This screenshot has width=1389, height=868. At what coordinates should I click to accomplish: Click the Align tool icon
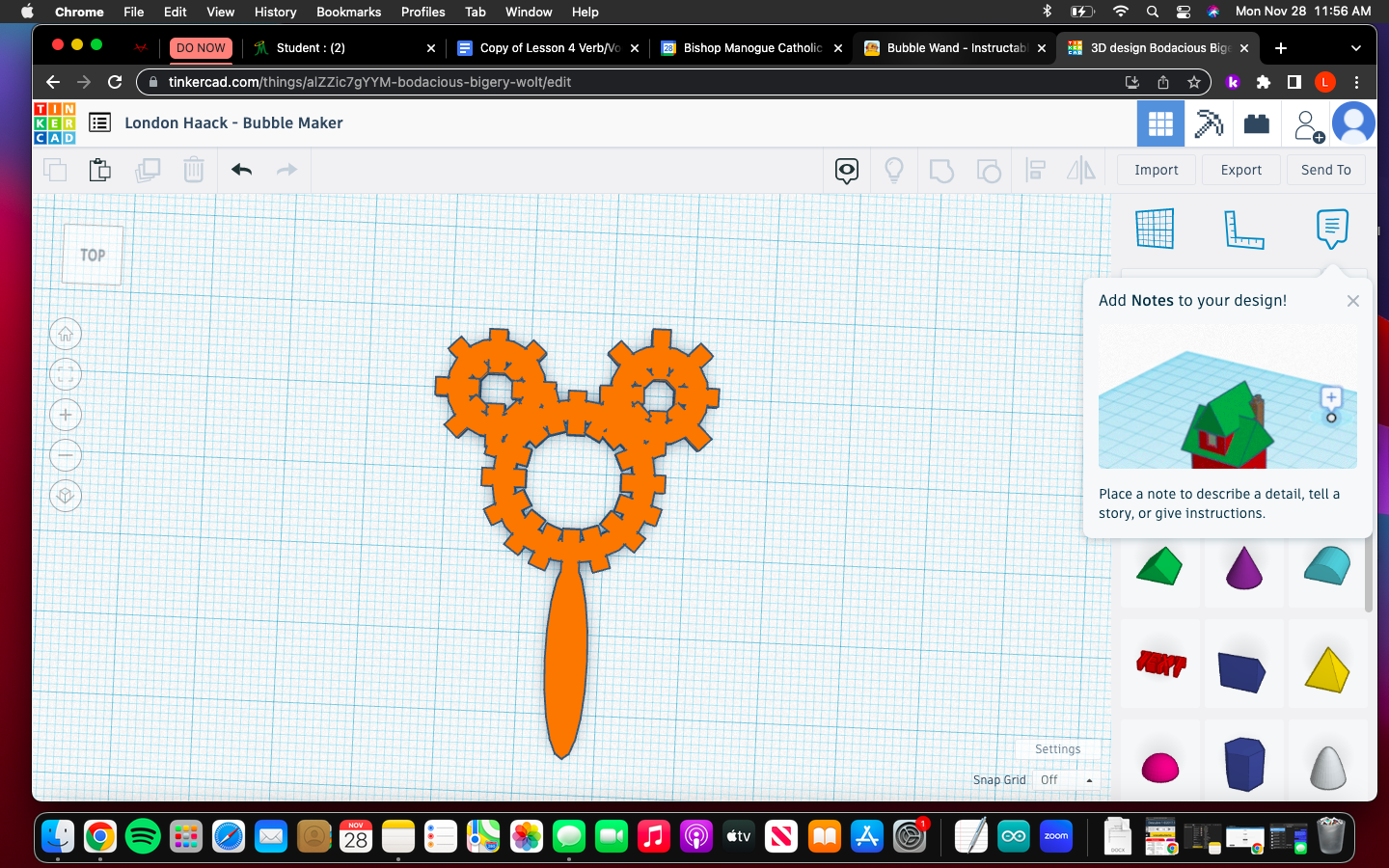tap(1035, 171)
